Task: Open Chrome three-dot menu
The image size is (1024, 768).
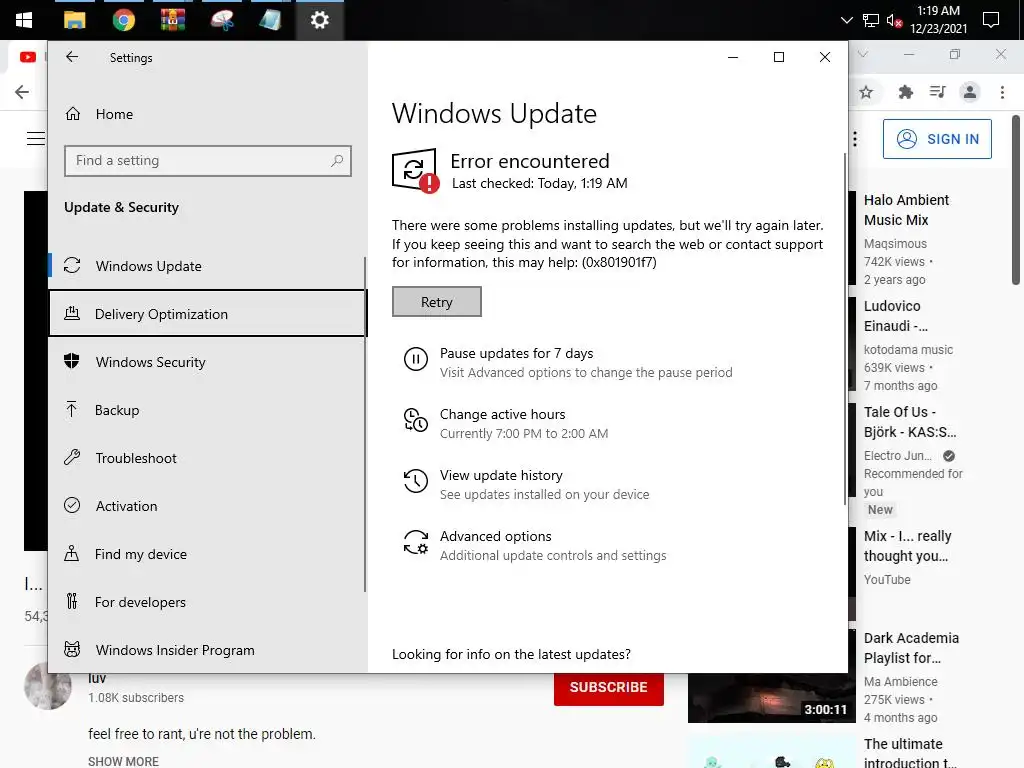Action: click(x=1002, y=92)
